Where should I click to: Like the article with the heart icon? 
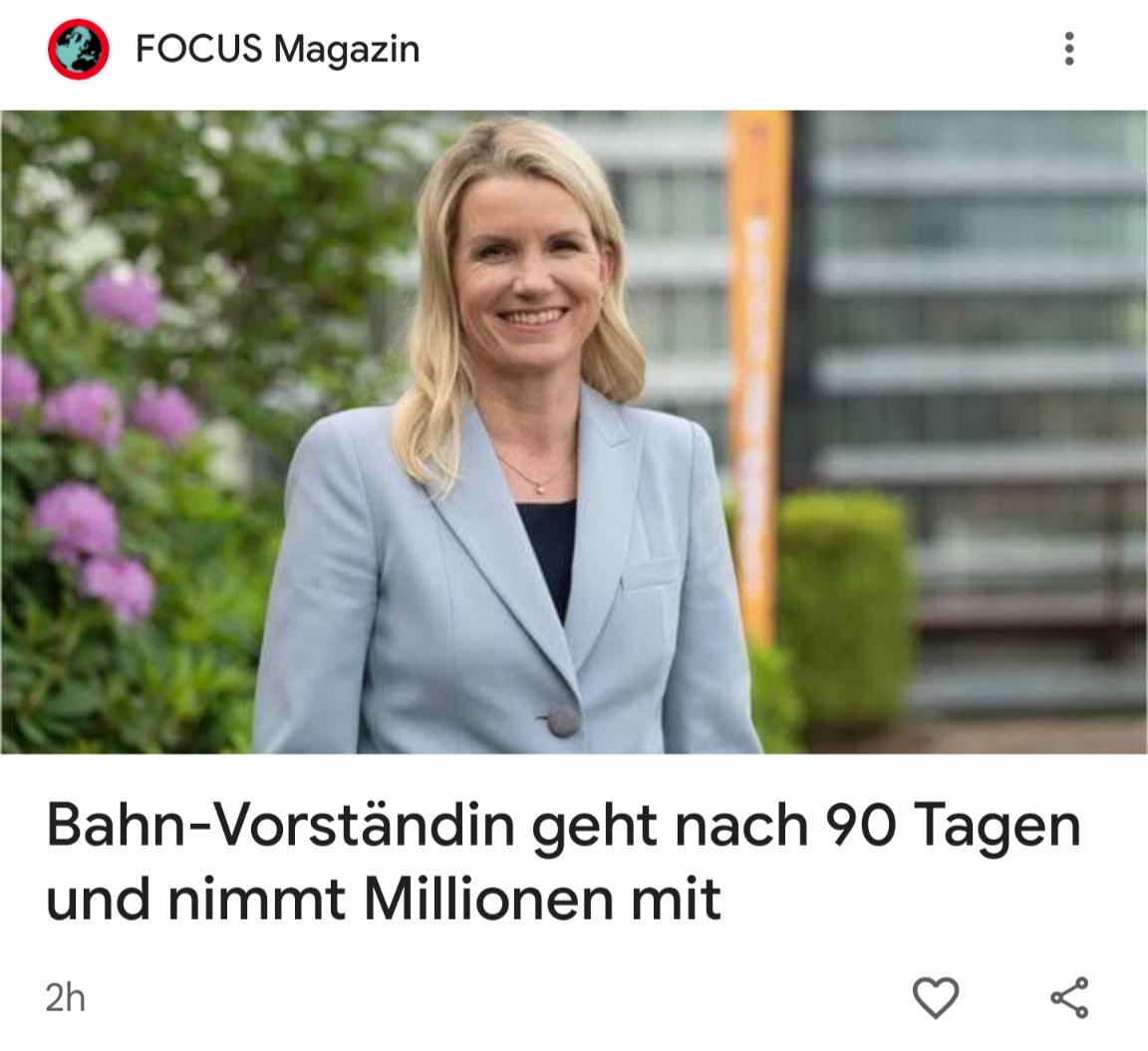click(x=936, y=997)
